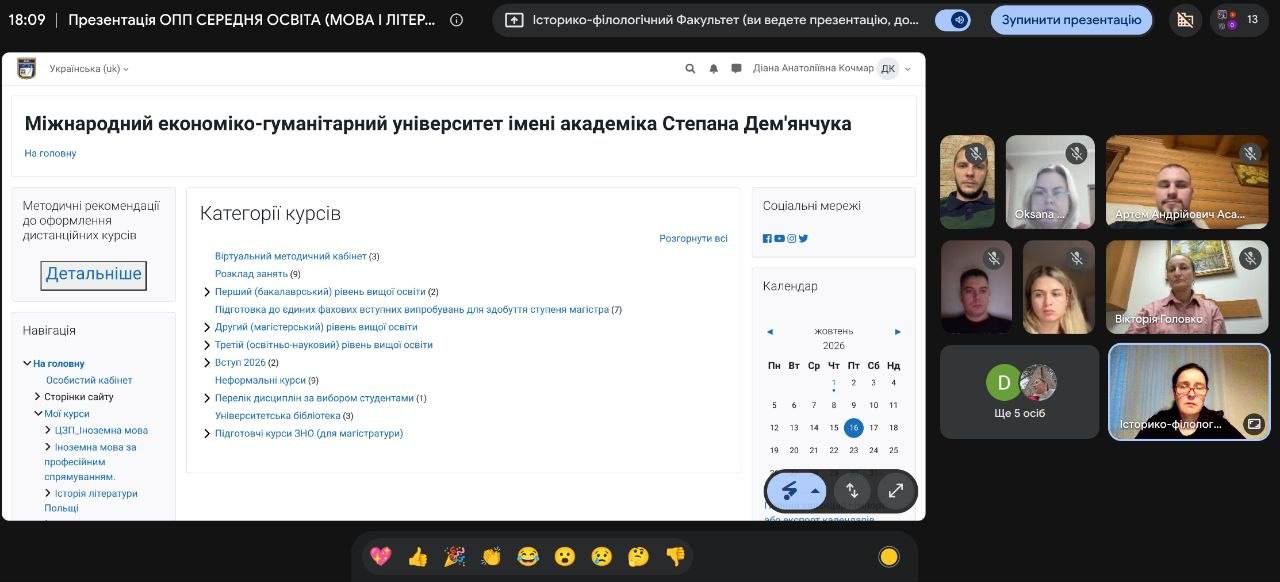The image size is (1280, 582).
Task: Expand Третій (освітньо-науковий) рівень вищої освіти category
Action: 207,345
